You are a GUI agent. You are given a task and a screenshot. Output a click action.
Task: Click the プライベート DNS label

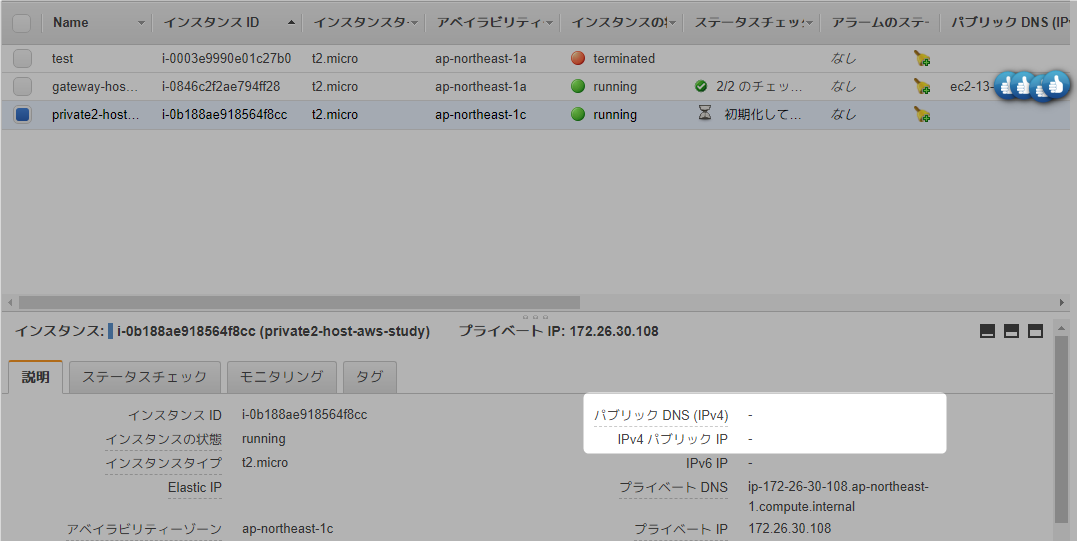[674, 487]
